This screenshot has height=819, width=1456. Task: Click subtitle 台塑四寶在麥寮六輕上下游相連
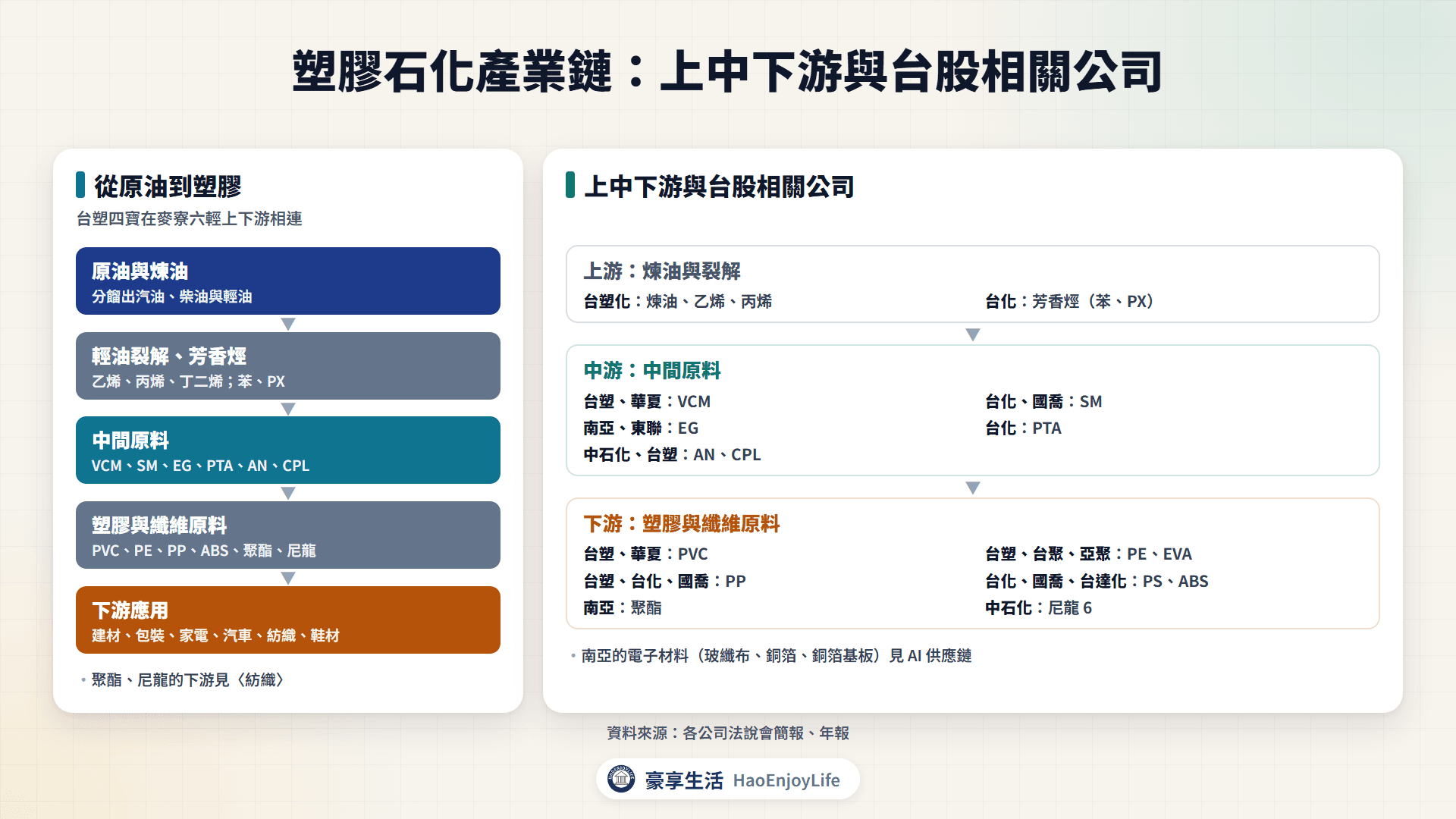point(190,218)
